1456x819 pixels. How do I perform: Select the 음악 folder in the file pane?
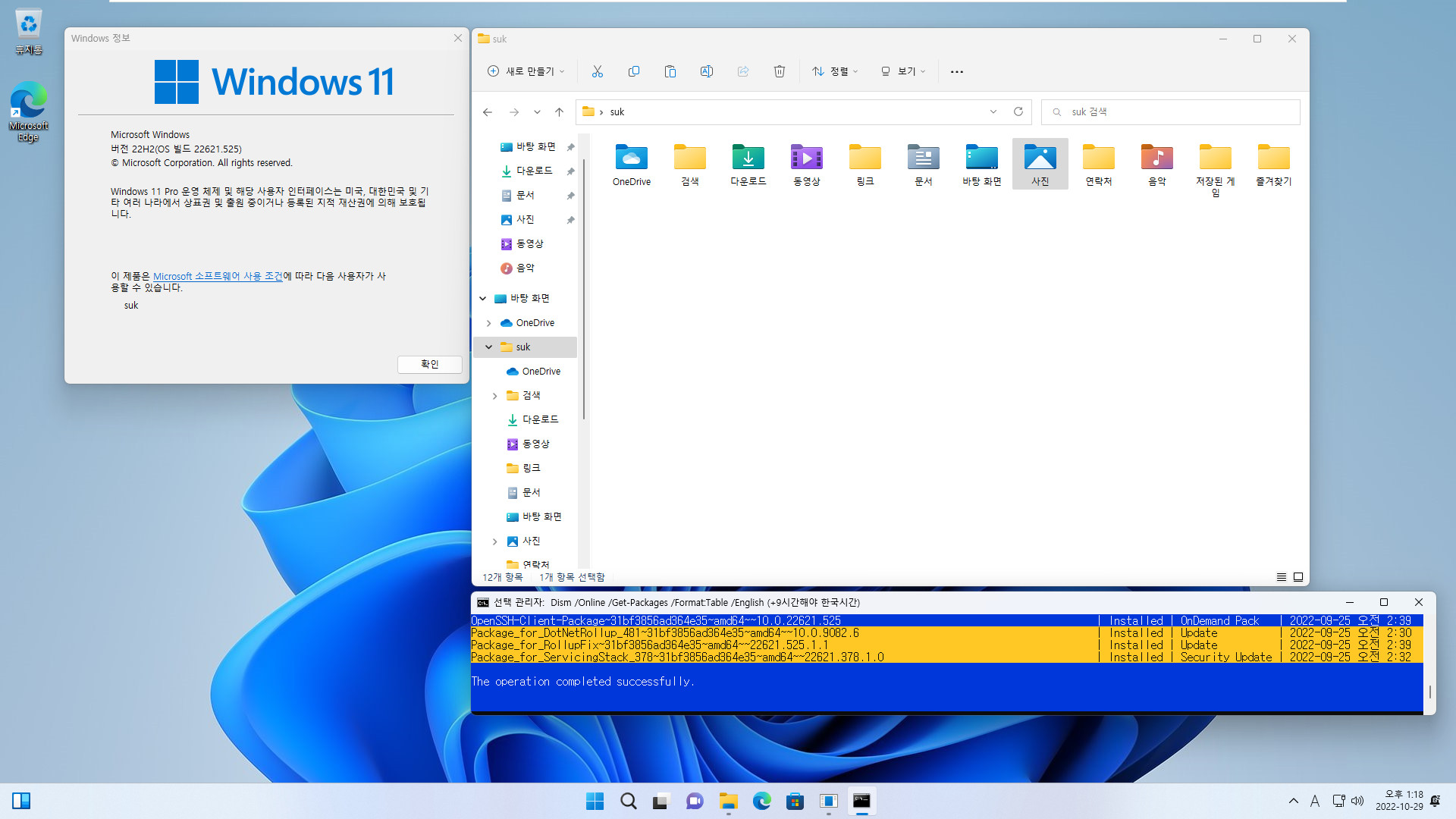[1157, 165]
